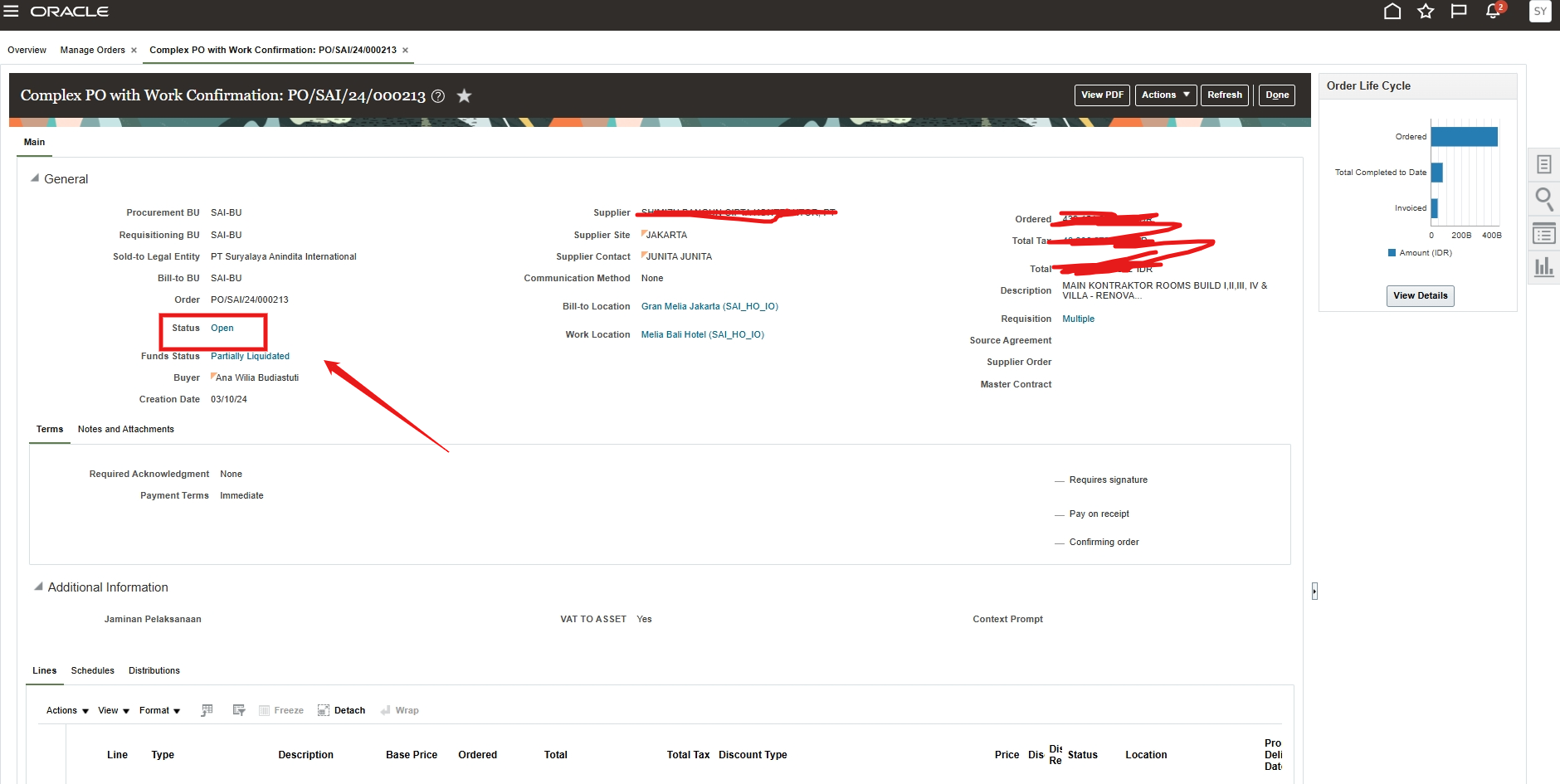This screenshot has width=1560, height=784.
Task: Switch to Notes and Attachments tab
Action: tap(126, 430)
